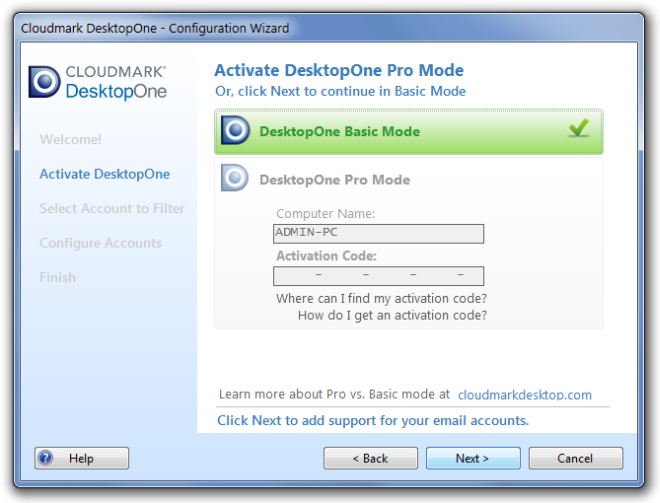Cancel the configuration wizard
This screenshot has width=660, height=503.
pos(575,458)
